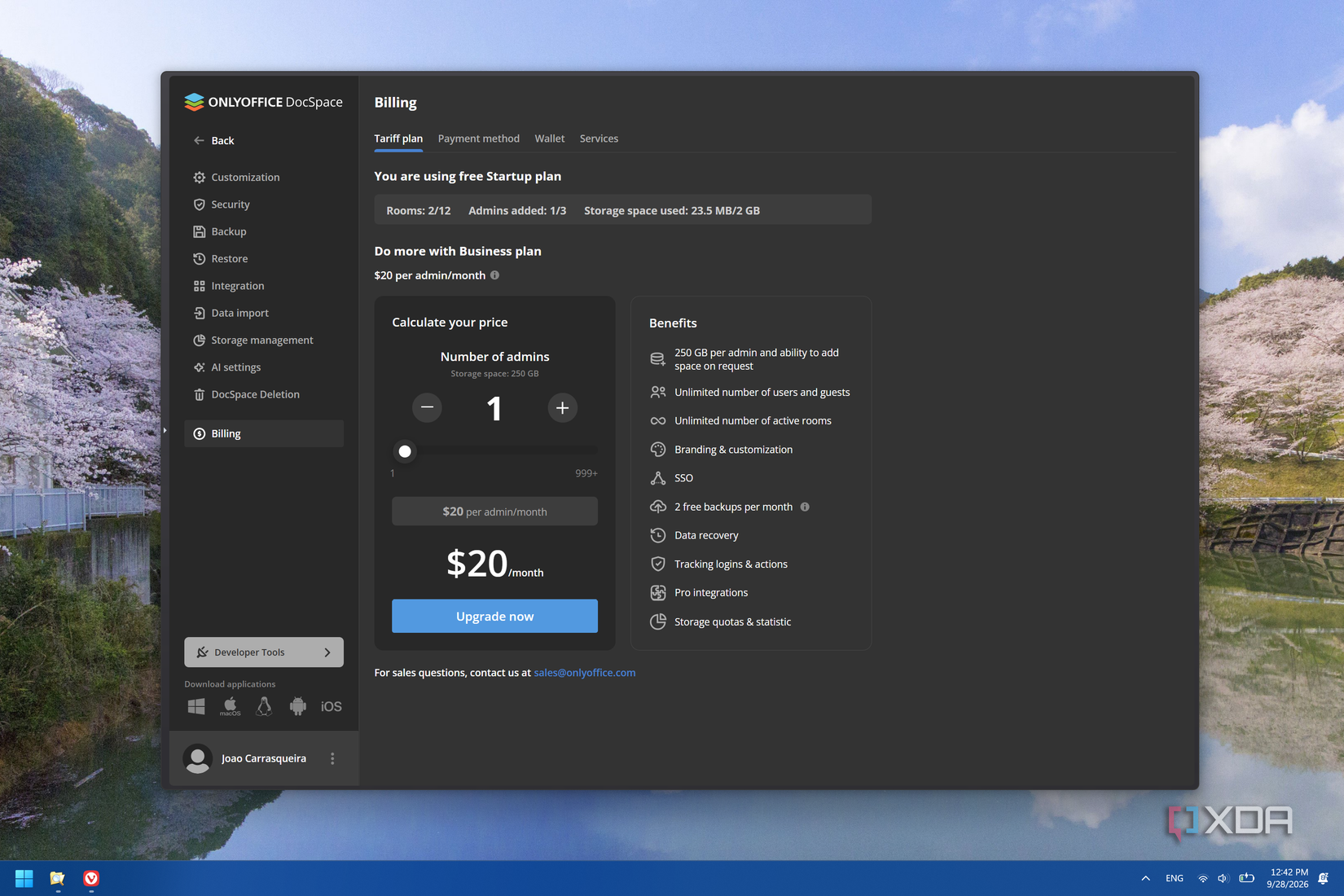This screenshot has width=1344, height=896.
Task: Click the Storage quotas pie chart icon
Action: (658, 621)
